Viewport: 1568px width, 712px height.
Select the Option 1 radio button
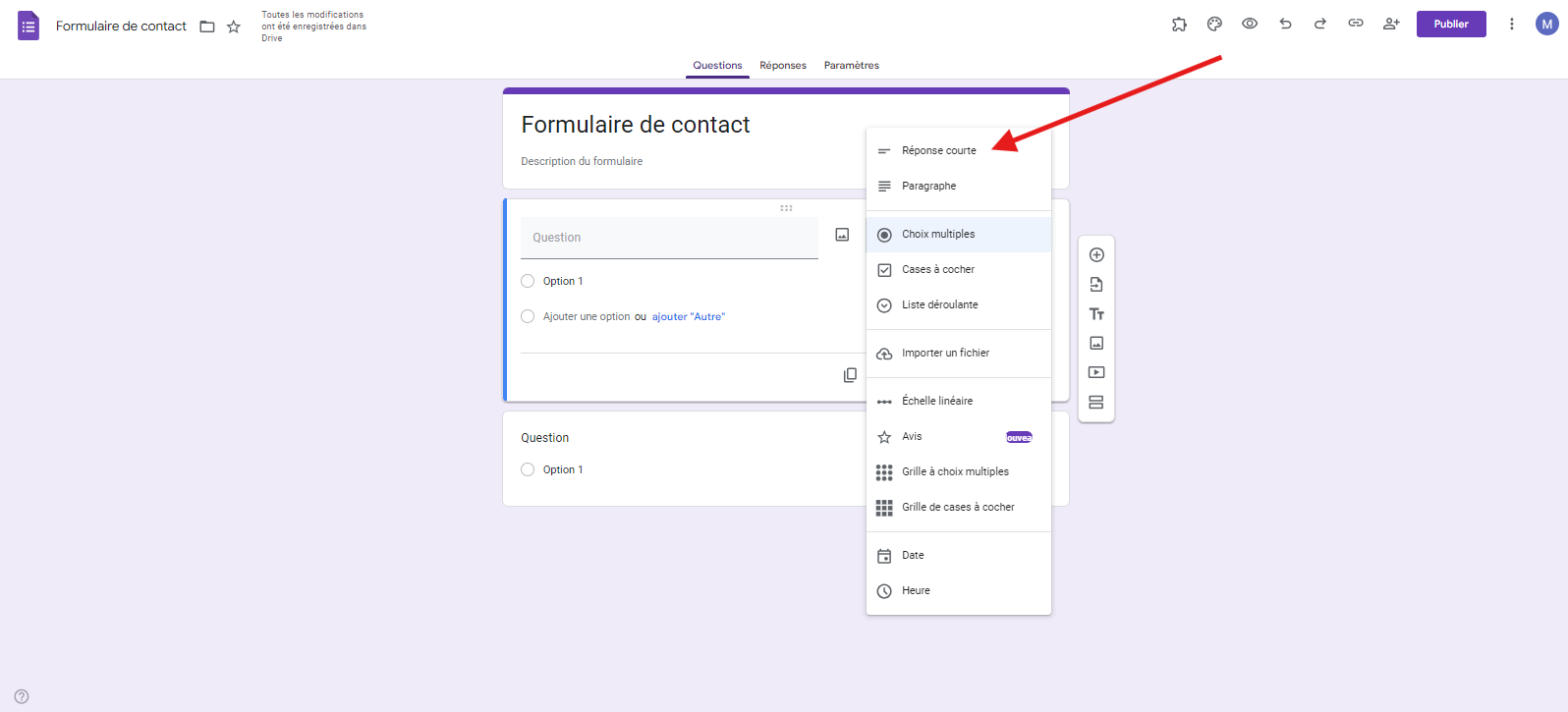(x=528, y=281)
